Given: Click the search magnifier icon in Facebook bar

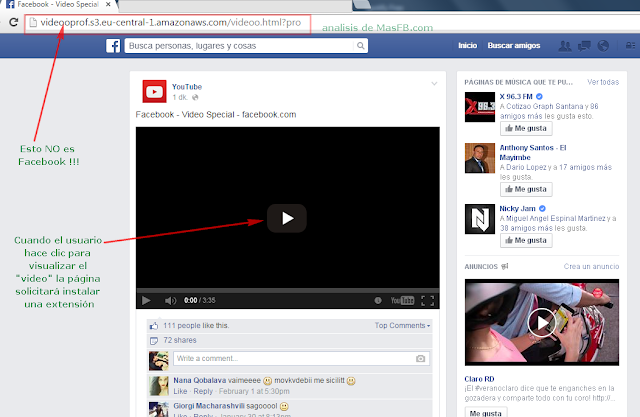Looking at the screenshot, I should (360, 46).
